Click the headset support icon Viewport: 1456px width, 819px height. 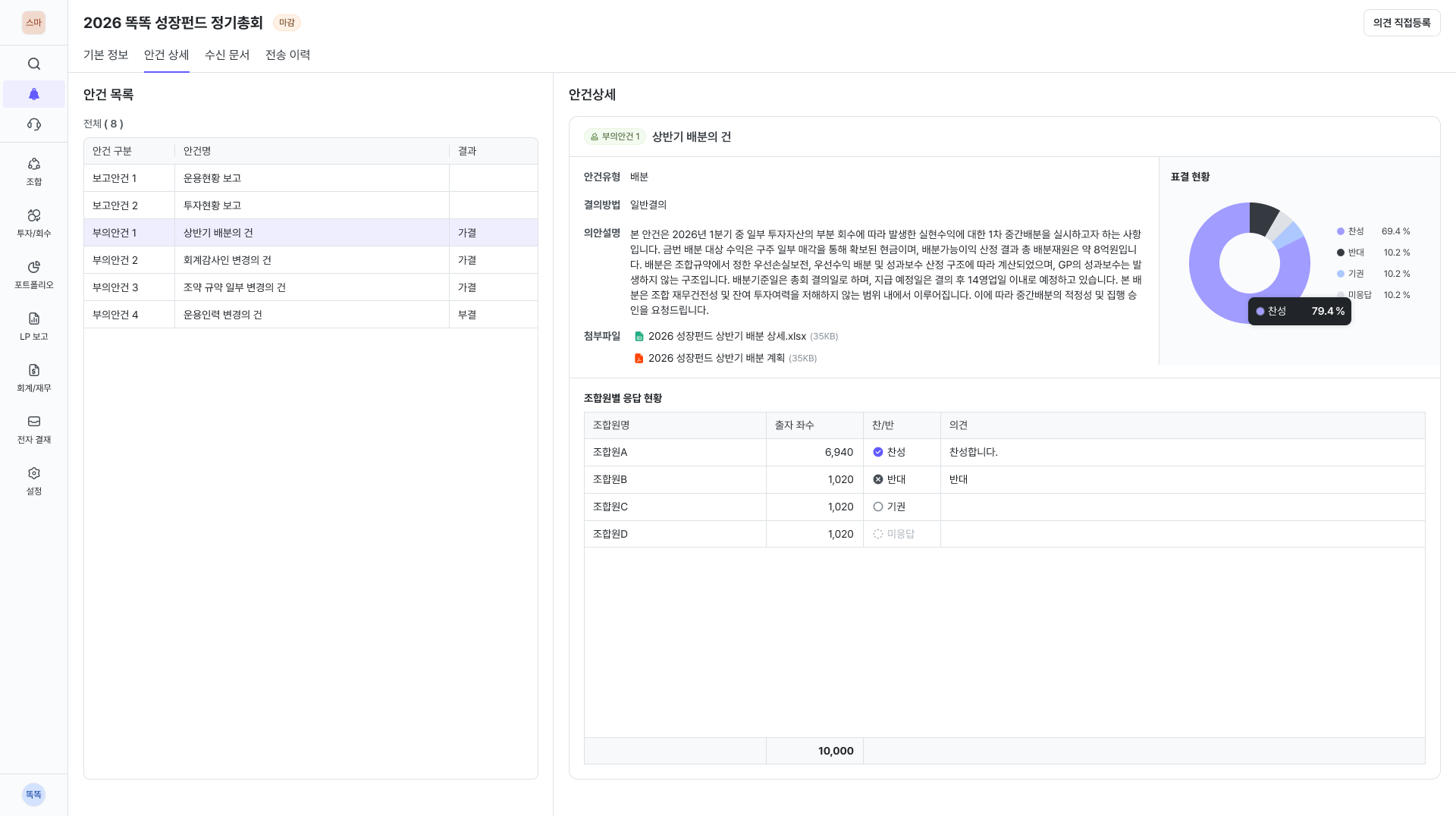coord(34,124)
